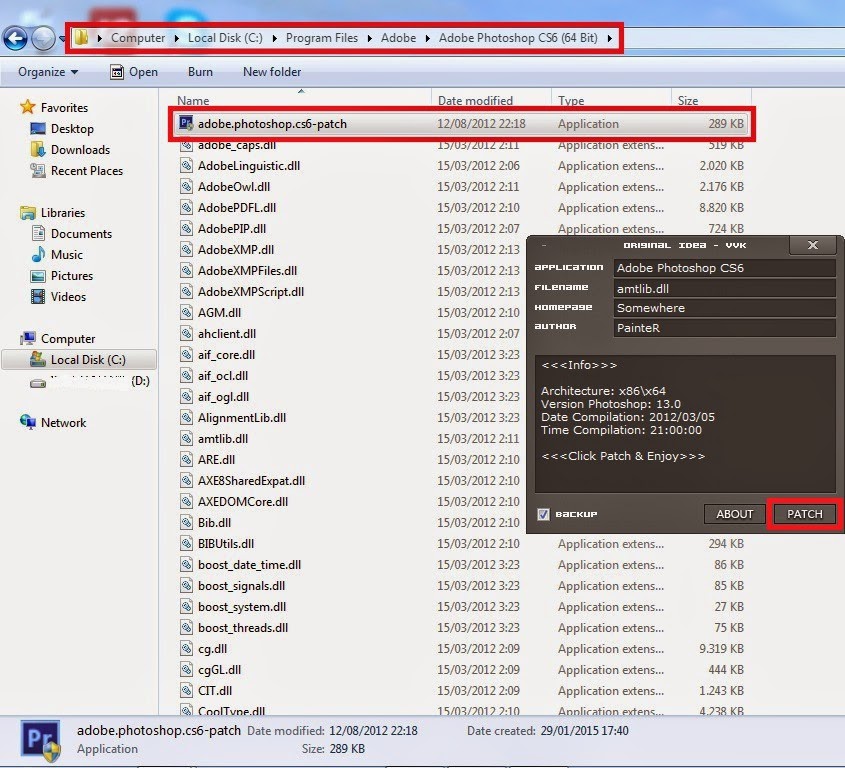Select AdobePDFL.dll file name
Viewport: 845px width, 768px height.
pyautogui.click(x=237, y=207)
